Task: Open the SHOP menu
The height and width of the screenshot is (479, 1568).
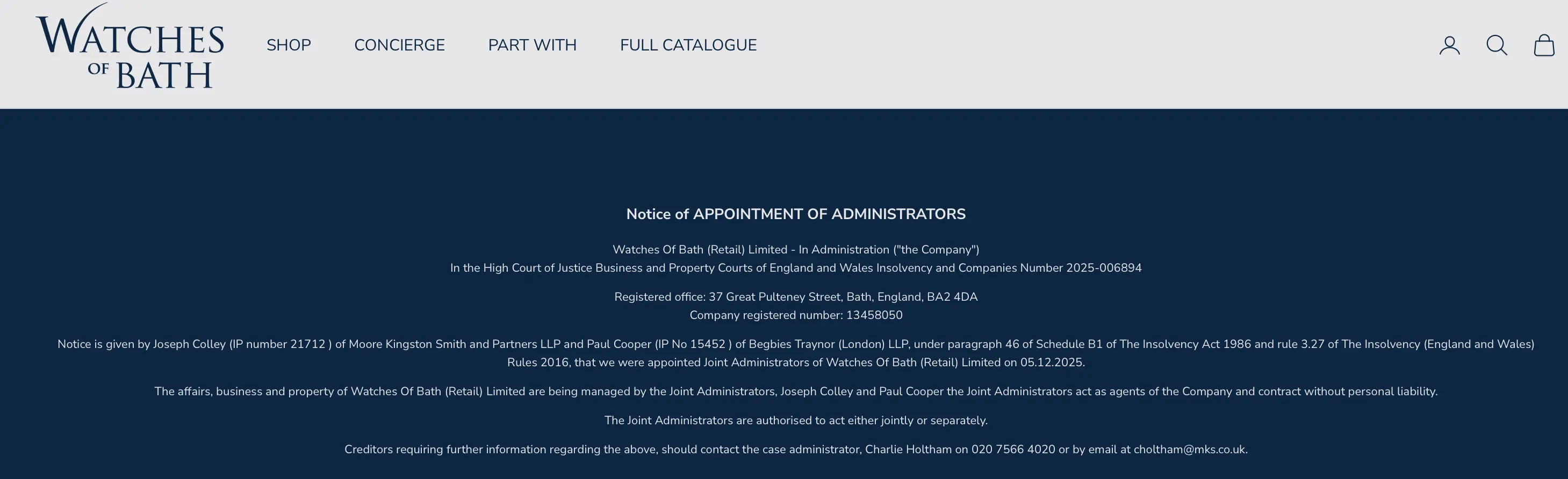Action: [289, 46]
